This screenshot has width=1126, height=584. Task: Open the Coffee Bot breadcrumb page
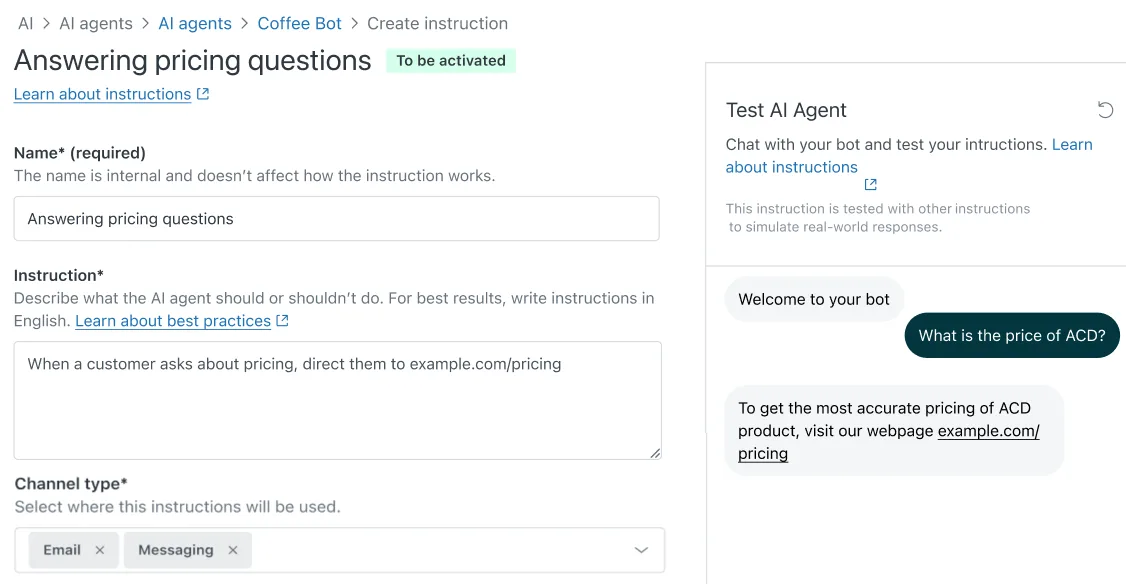[299, 23]
